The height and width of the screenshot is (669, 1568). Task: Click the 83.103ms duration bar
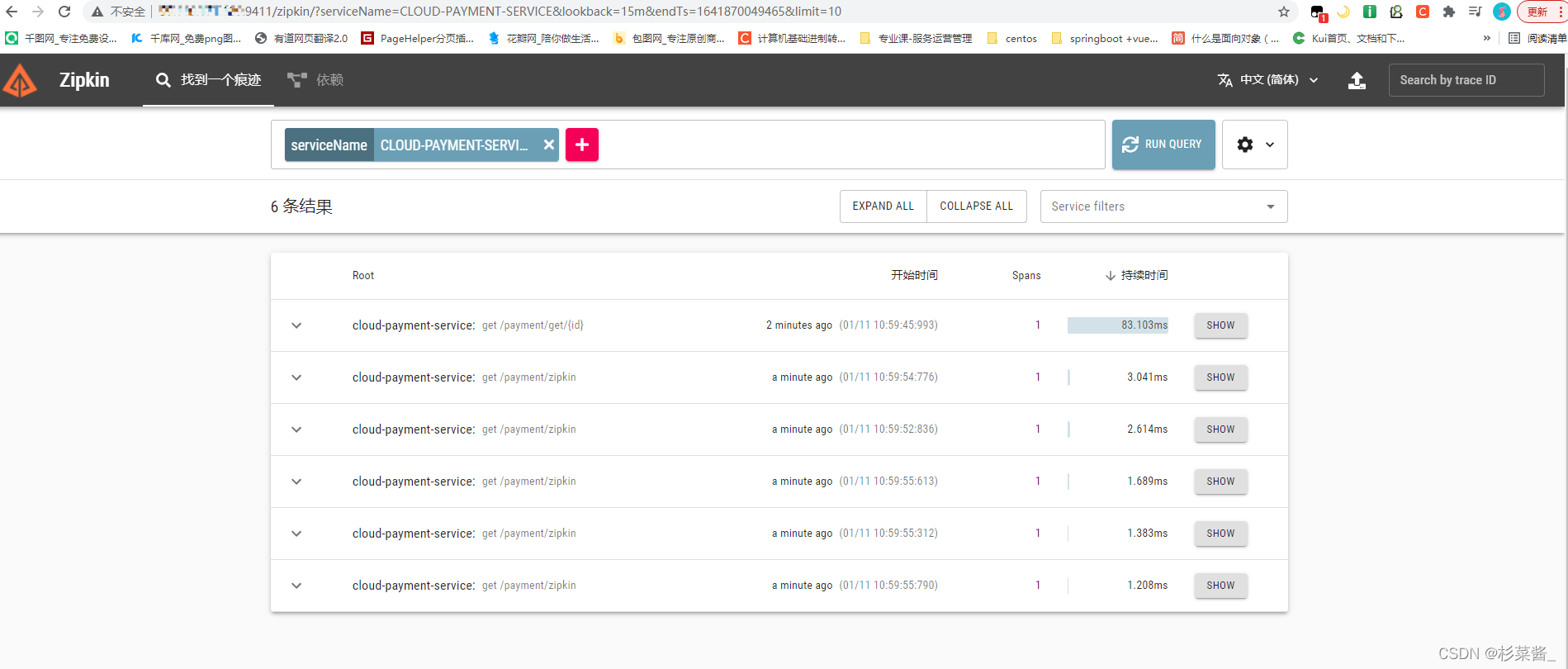pos(1118,325)
